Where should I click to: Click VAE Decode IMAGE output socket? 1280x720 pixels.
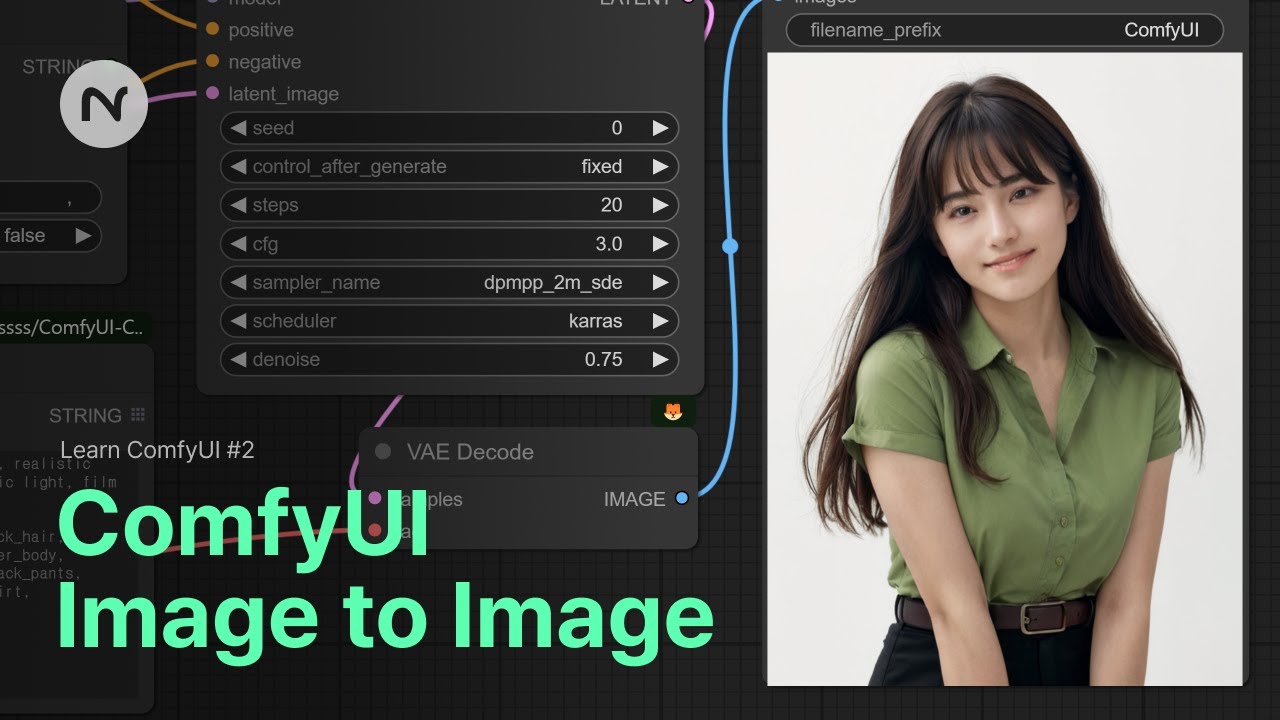pyautogui.click(x=682, y=498)
